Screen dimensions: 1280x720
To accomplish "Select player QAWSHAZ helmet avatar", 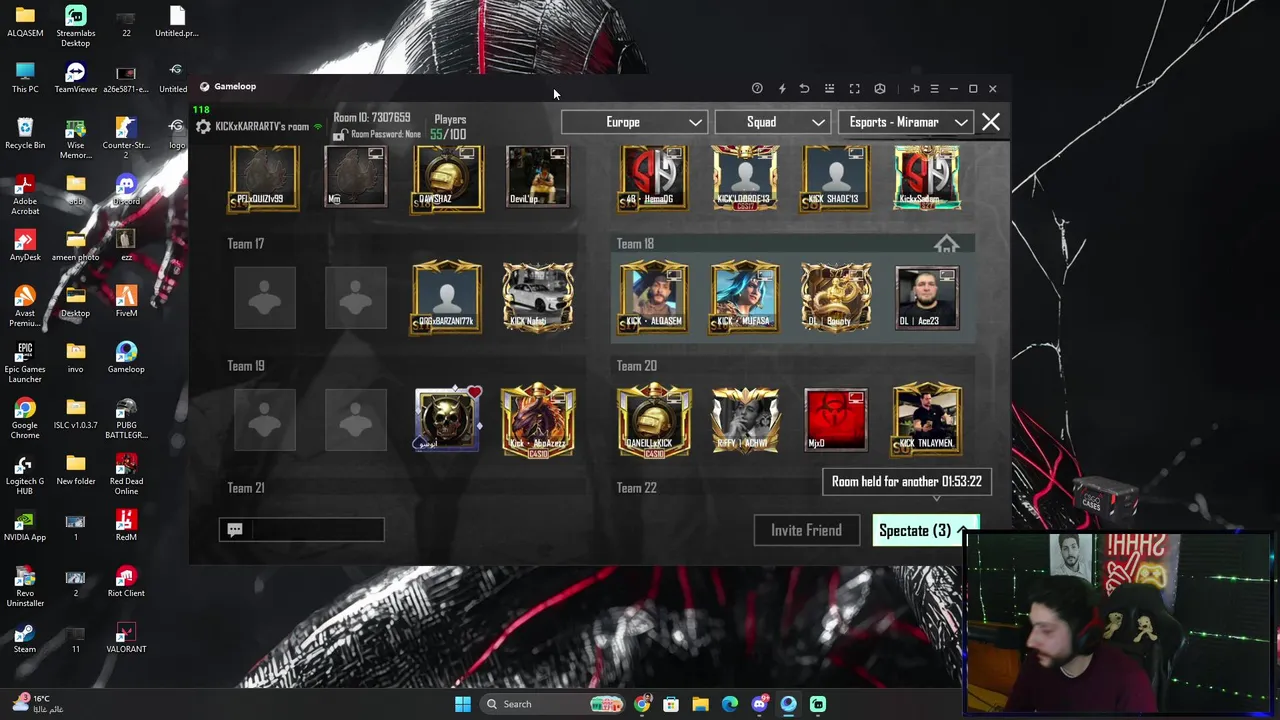I will 447,177.
